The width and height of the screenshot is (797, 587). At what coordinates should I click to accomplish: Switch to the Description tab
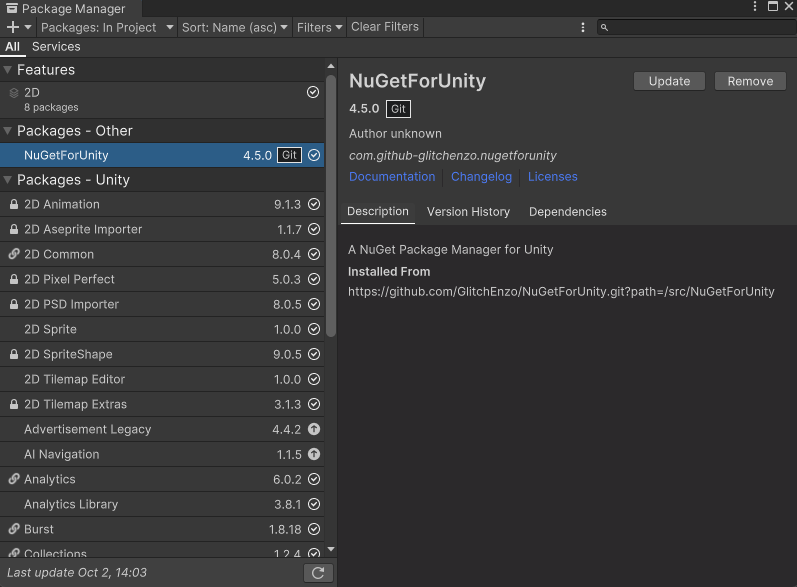click(378, 211)
